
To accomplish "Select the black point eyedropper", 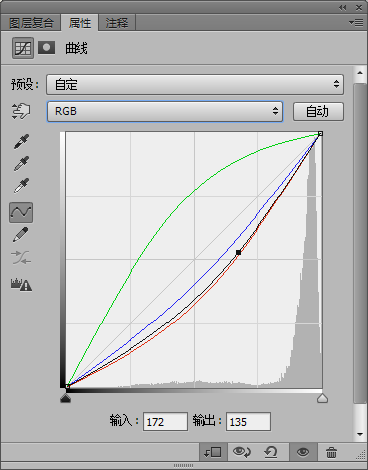I will 21,141.
